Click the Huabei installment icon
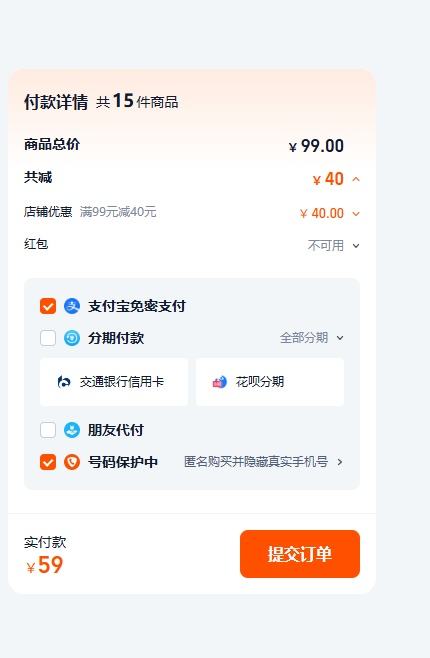This screenshot has width=430, height=658. tap(219, 381)
